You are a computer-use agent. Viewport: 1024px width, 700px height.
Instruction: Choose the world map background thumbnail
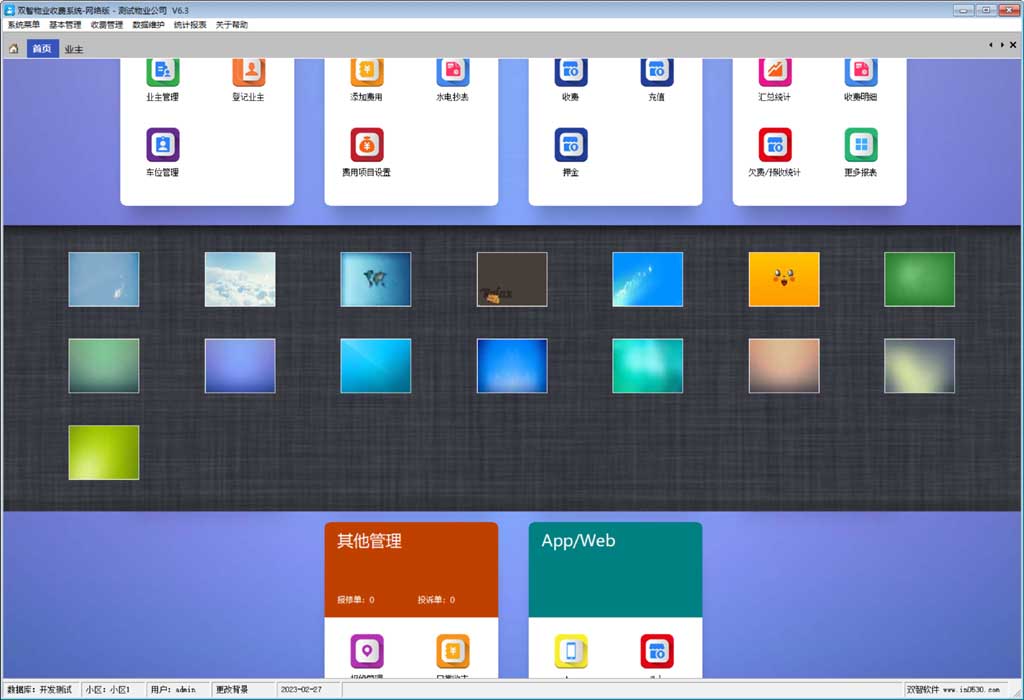(x=376, y=279)
